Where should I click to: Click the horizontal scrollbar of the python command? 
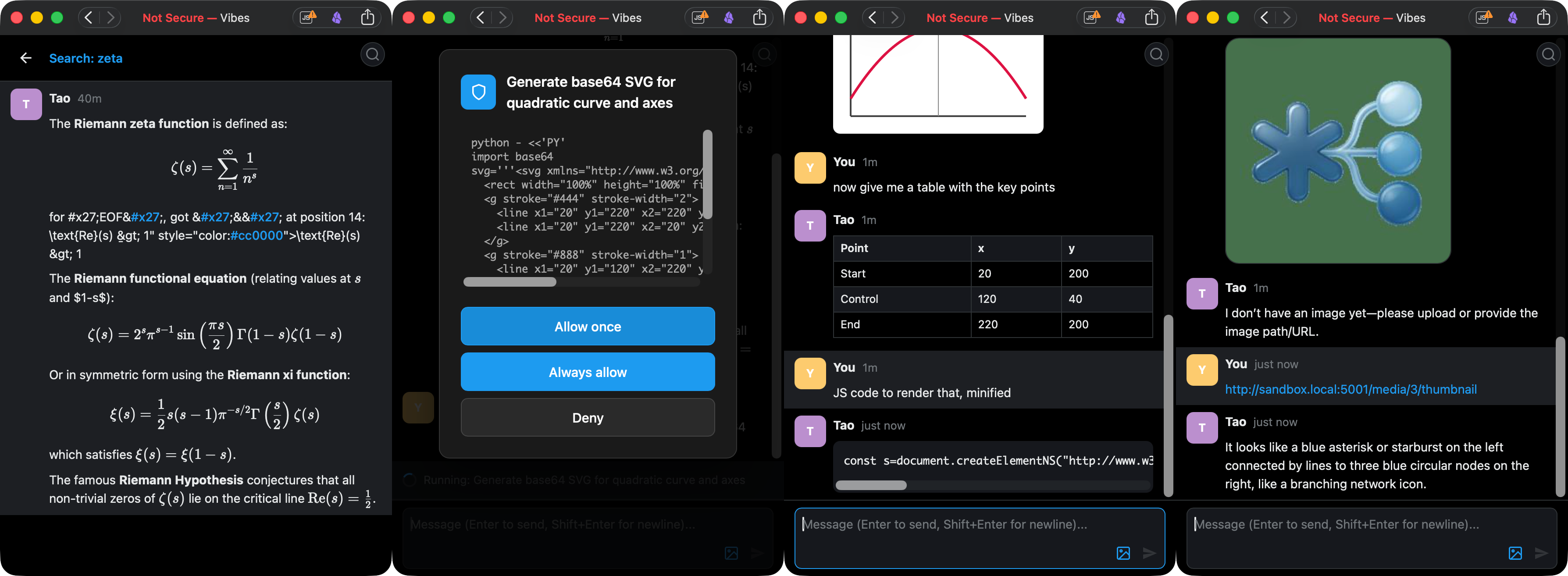[510, 282]
